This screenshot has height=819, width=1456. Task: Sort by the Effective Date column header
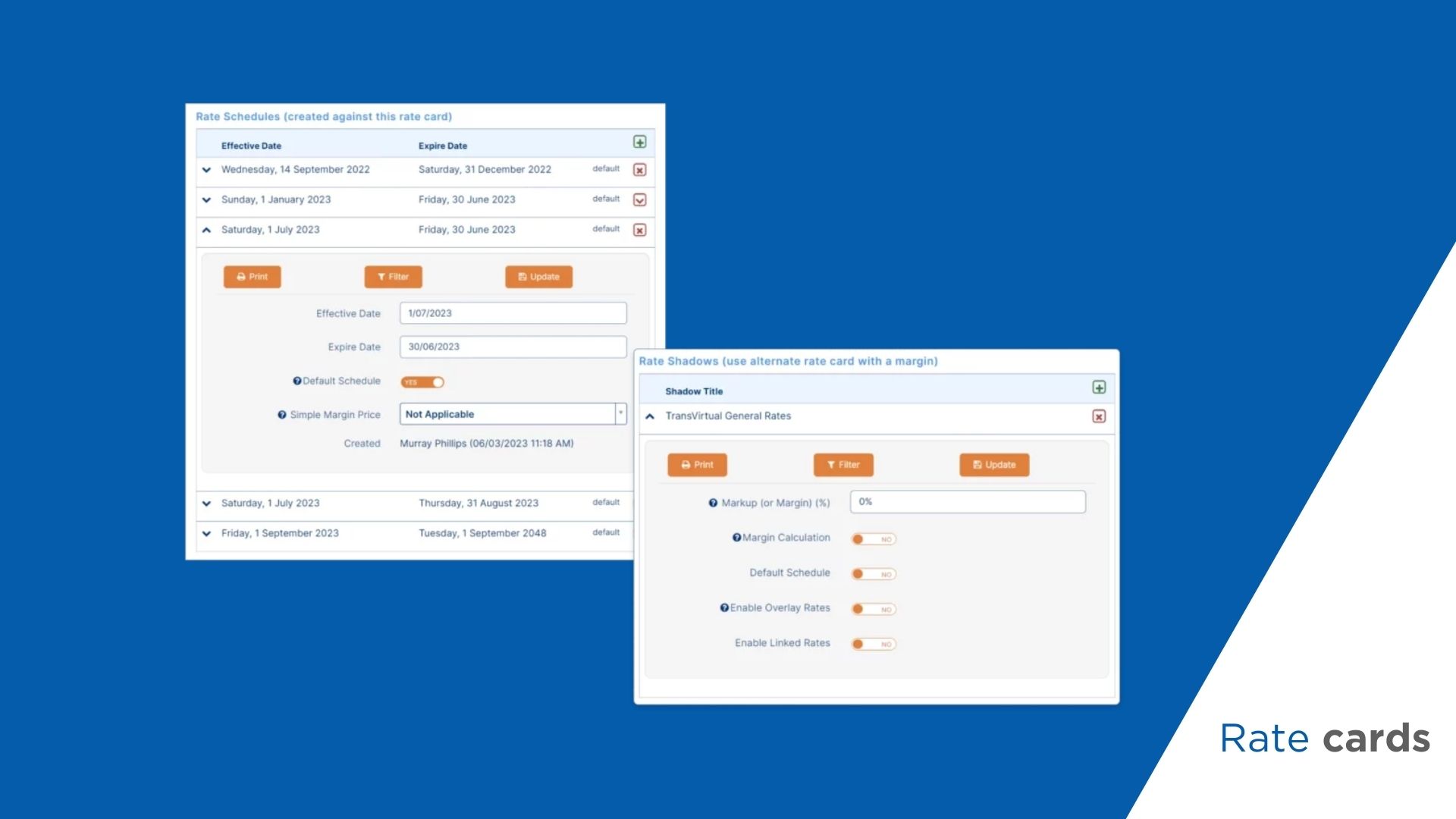(251, 145)
